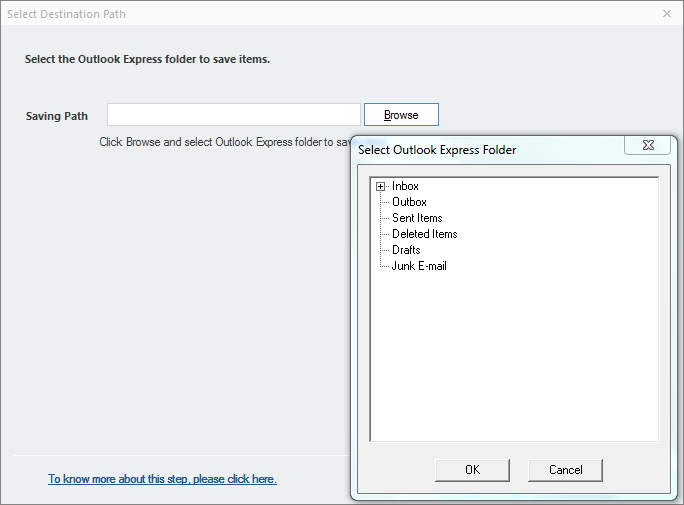The image size is (684, 505).
Task: Close the Select Destination Path window
Action: click(x=667, y=14)
